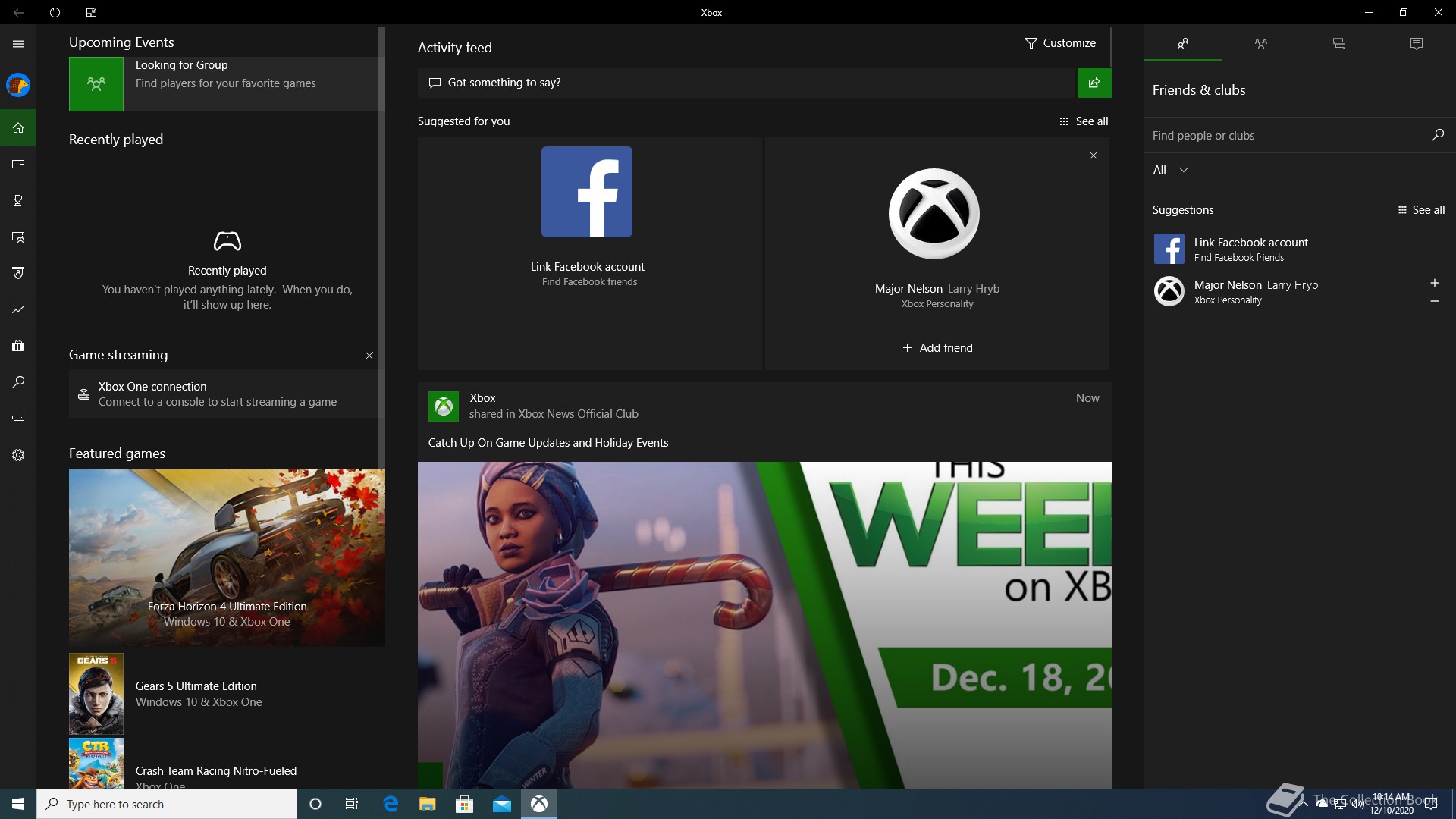
Task: Click the taskbar search box
Action: click(x=167, y=804)
